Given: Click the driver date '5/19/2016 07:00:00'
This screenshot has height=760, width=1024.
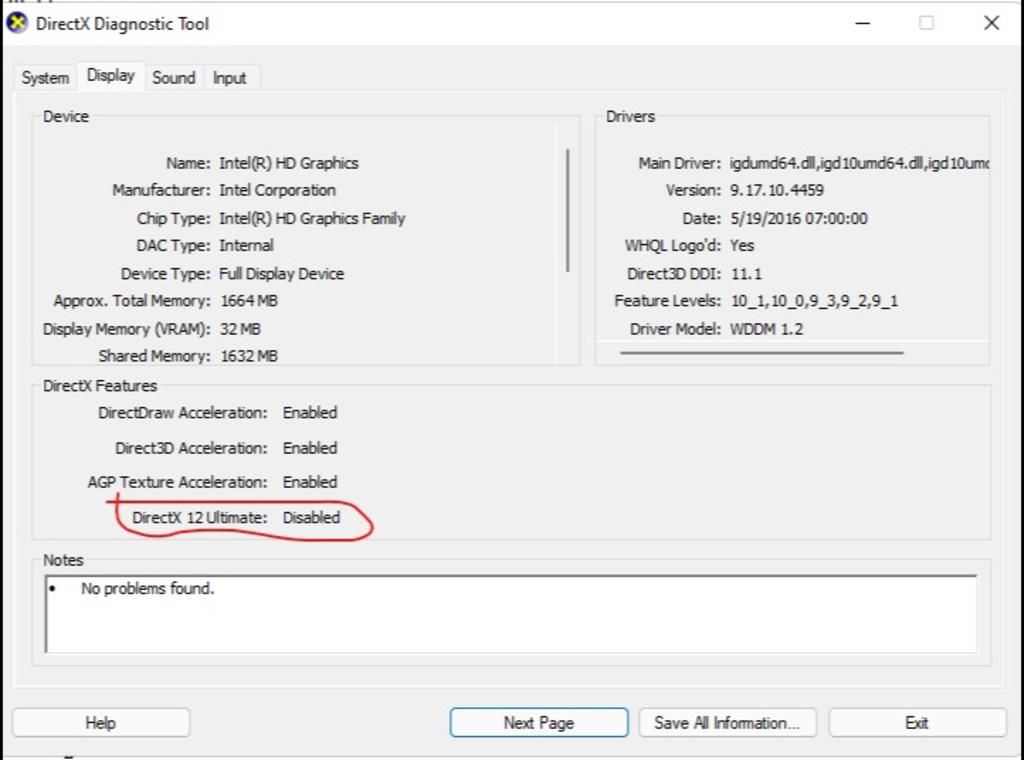Looking at the screenshot, I should [x=799, y=218].
